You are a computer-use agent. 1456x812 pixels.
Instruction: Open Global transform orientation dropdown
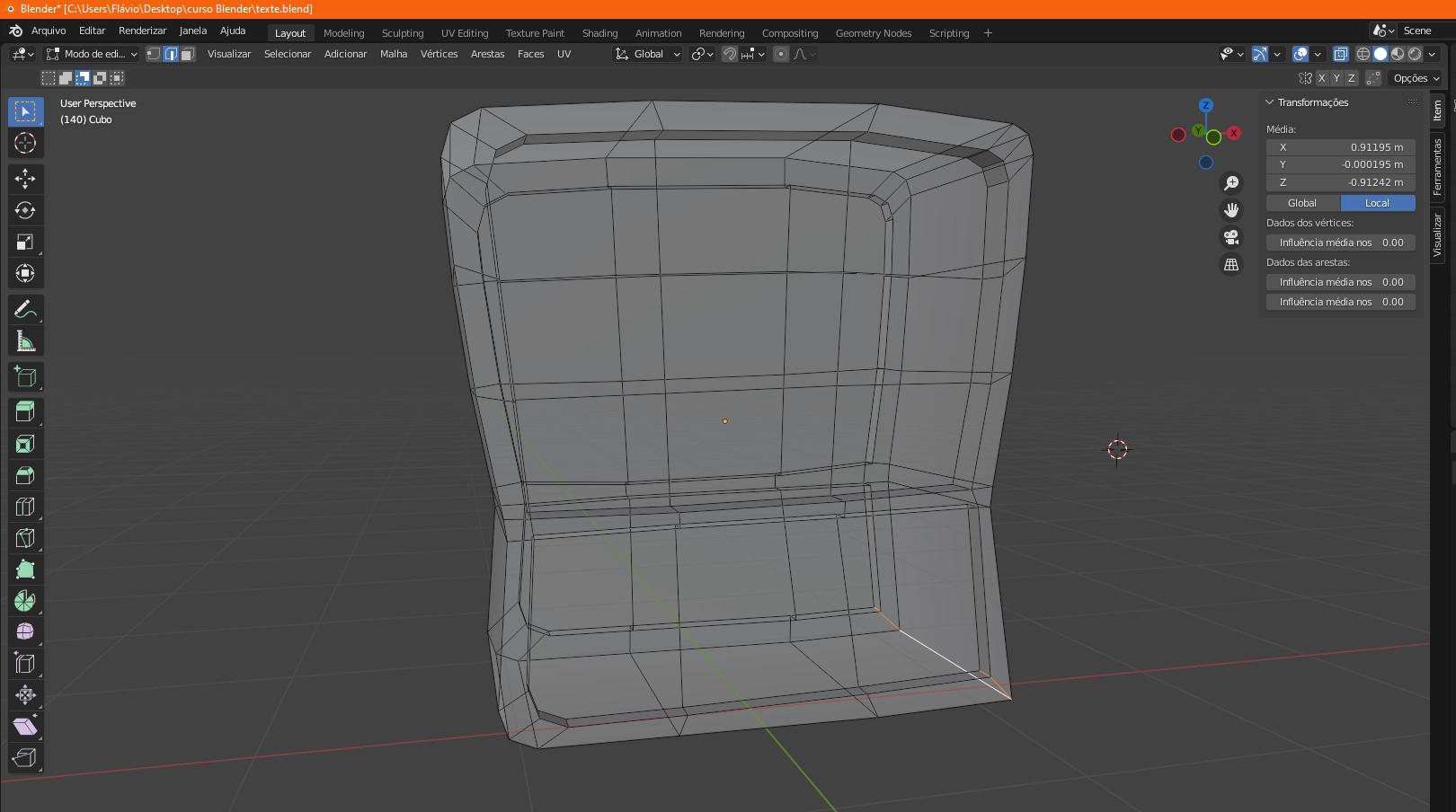point(647,54)
